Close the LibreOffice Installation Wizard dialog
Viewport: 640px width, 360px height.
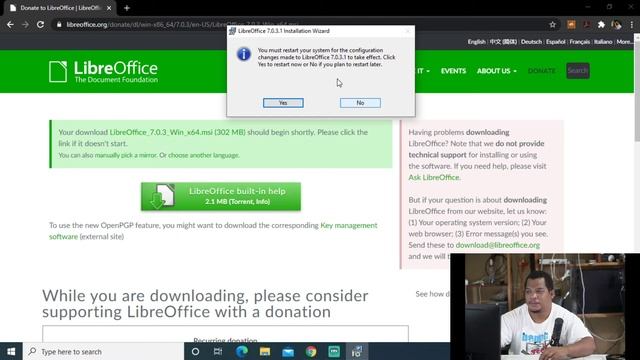tap(408, 31)
